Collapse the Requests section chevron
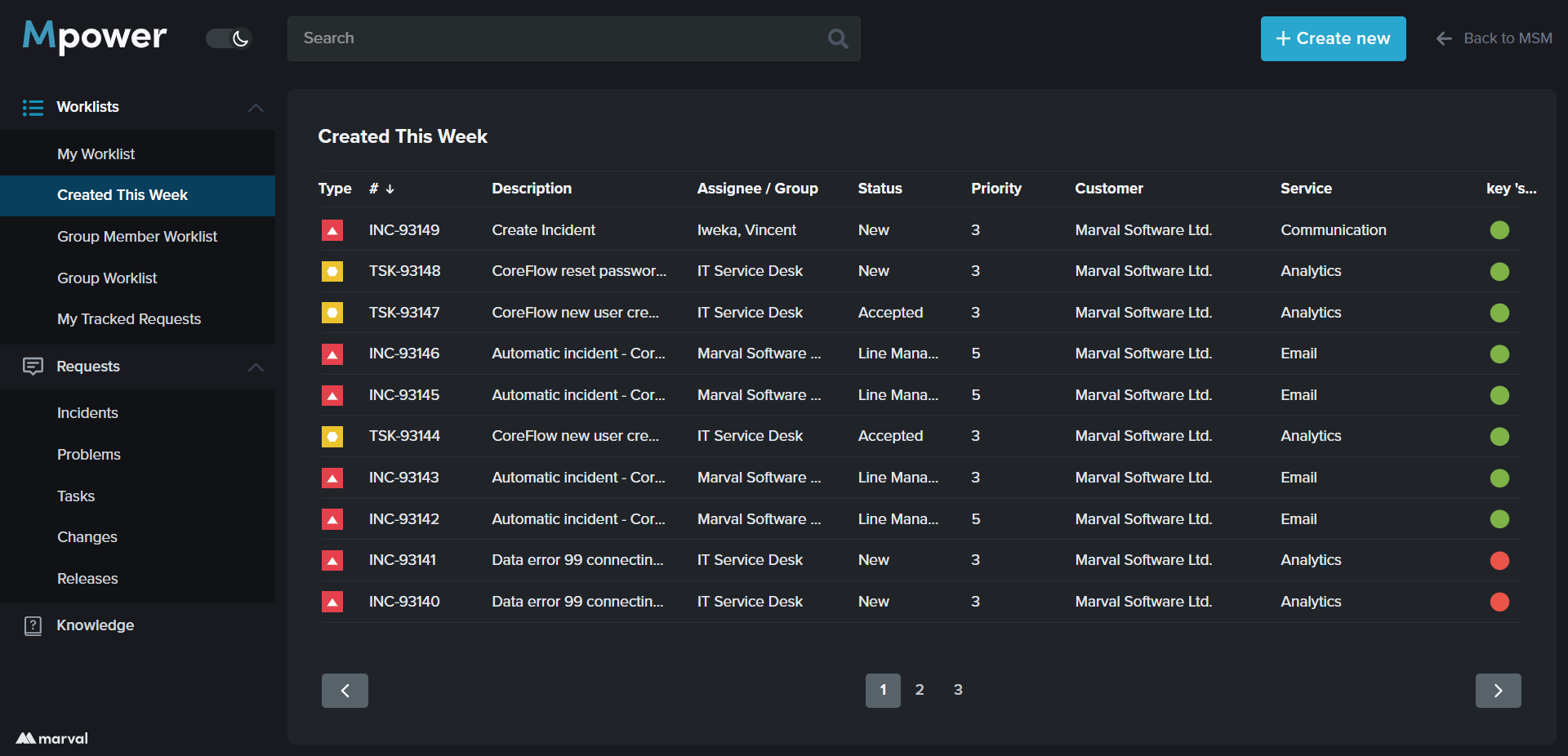Image resolution: width=1568 pixels, height=756 pixels. (256, 367)
